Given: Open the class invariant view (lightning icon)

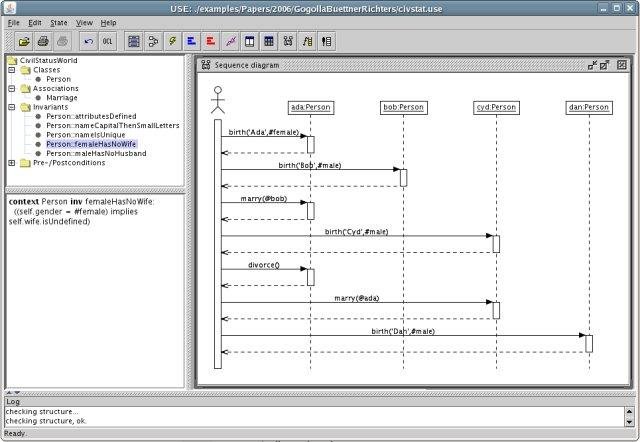Looking at the screenshot, I should (172, 41).
